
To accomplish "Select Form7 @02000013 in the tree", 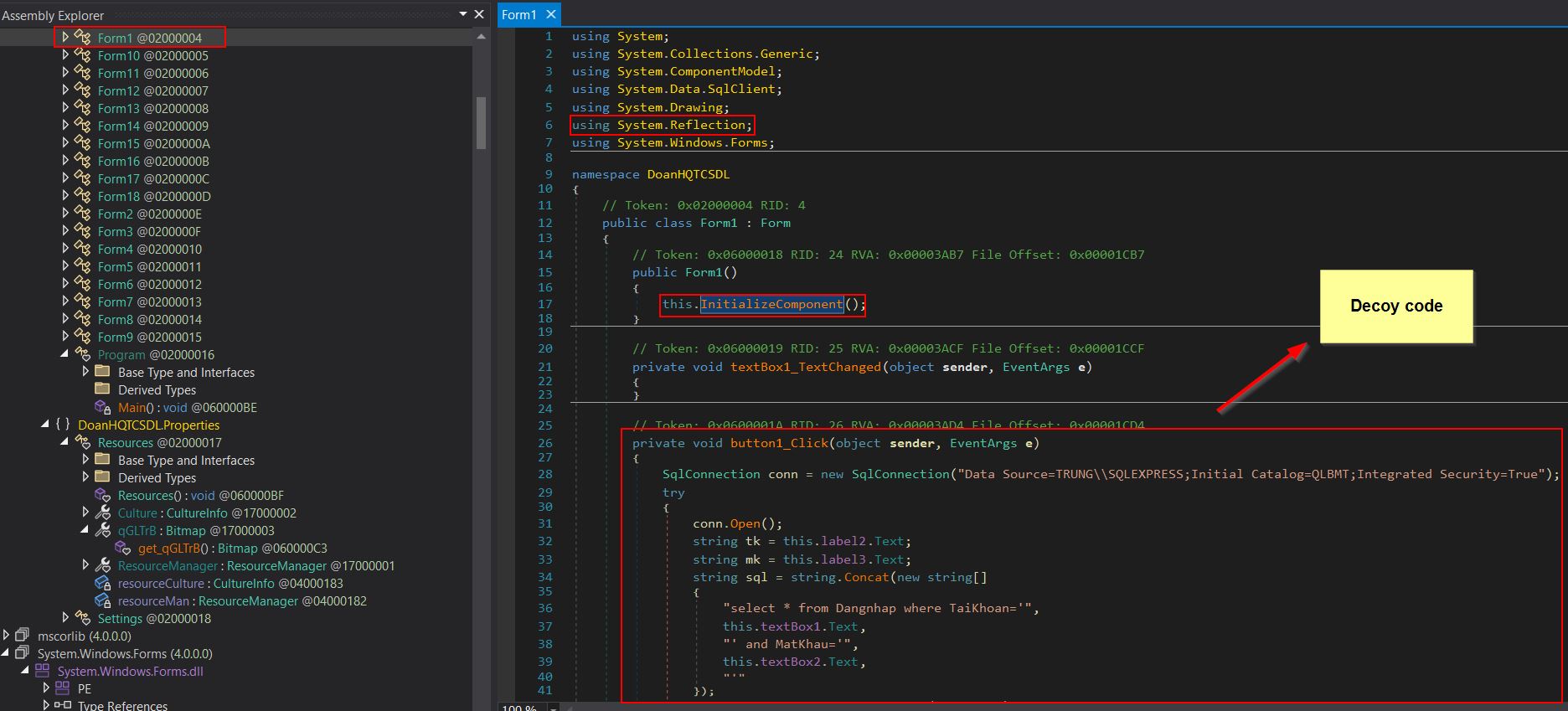I will pos(149,301).
